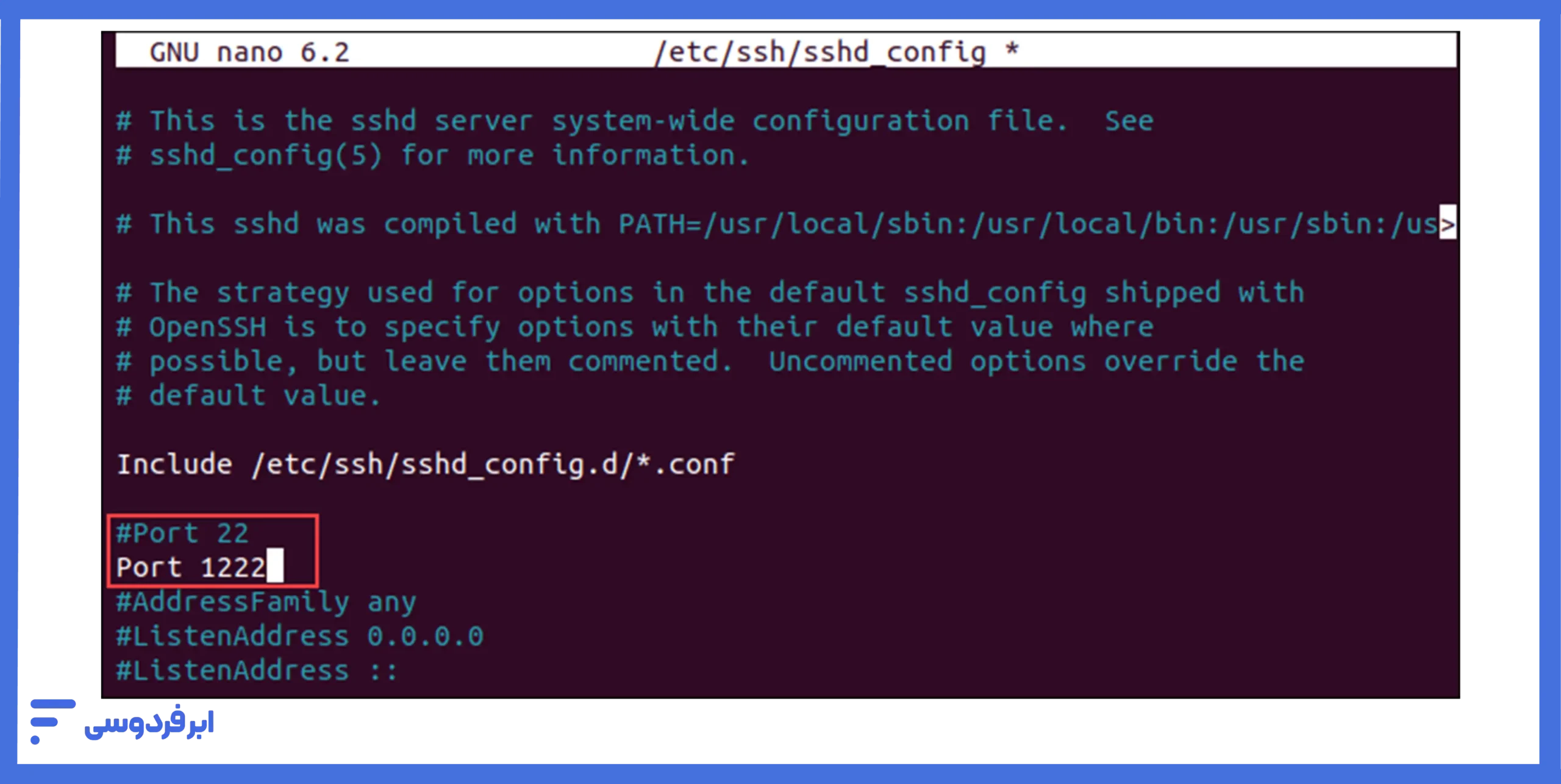Click the "sshd_config(5)" comment text

pos(266,156)
